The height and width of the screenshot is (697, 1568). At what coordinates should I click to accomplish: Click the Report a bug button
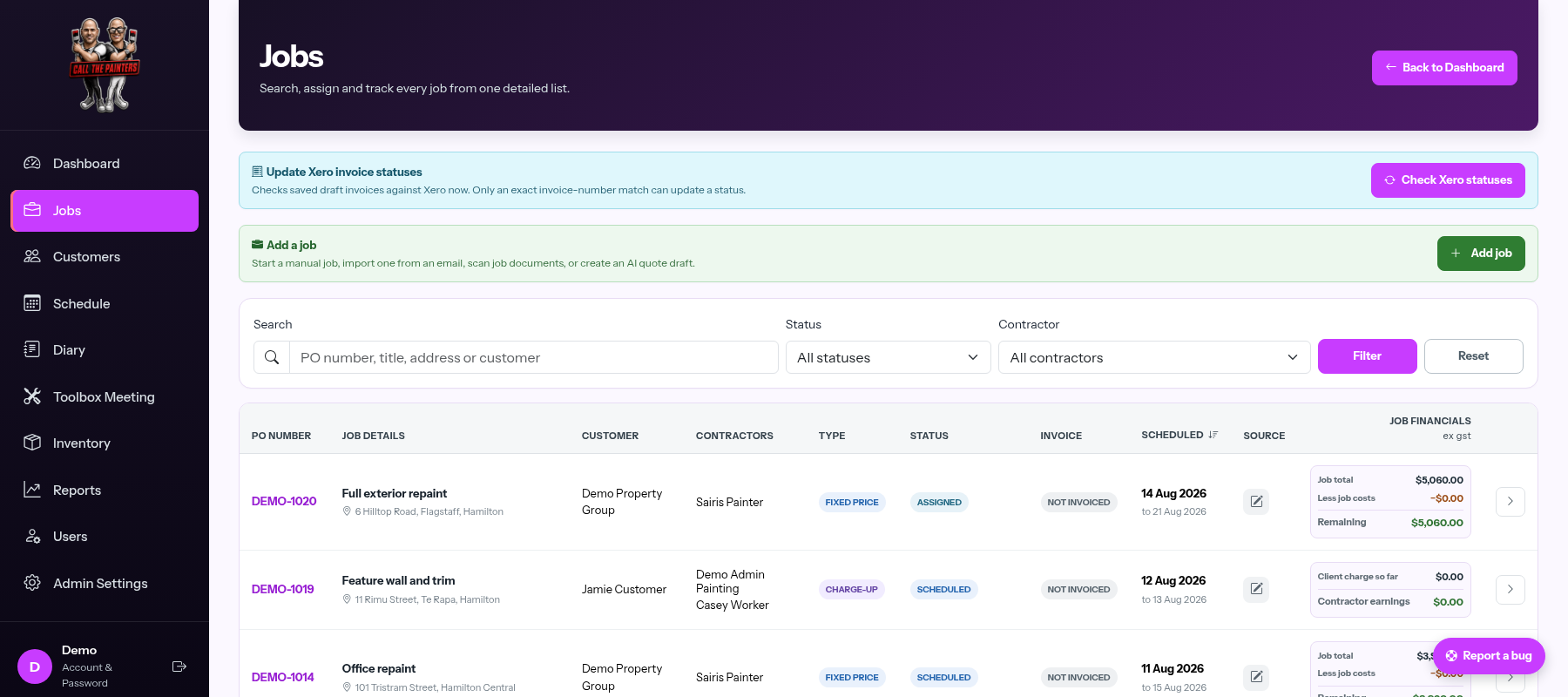point(1489,656)
